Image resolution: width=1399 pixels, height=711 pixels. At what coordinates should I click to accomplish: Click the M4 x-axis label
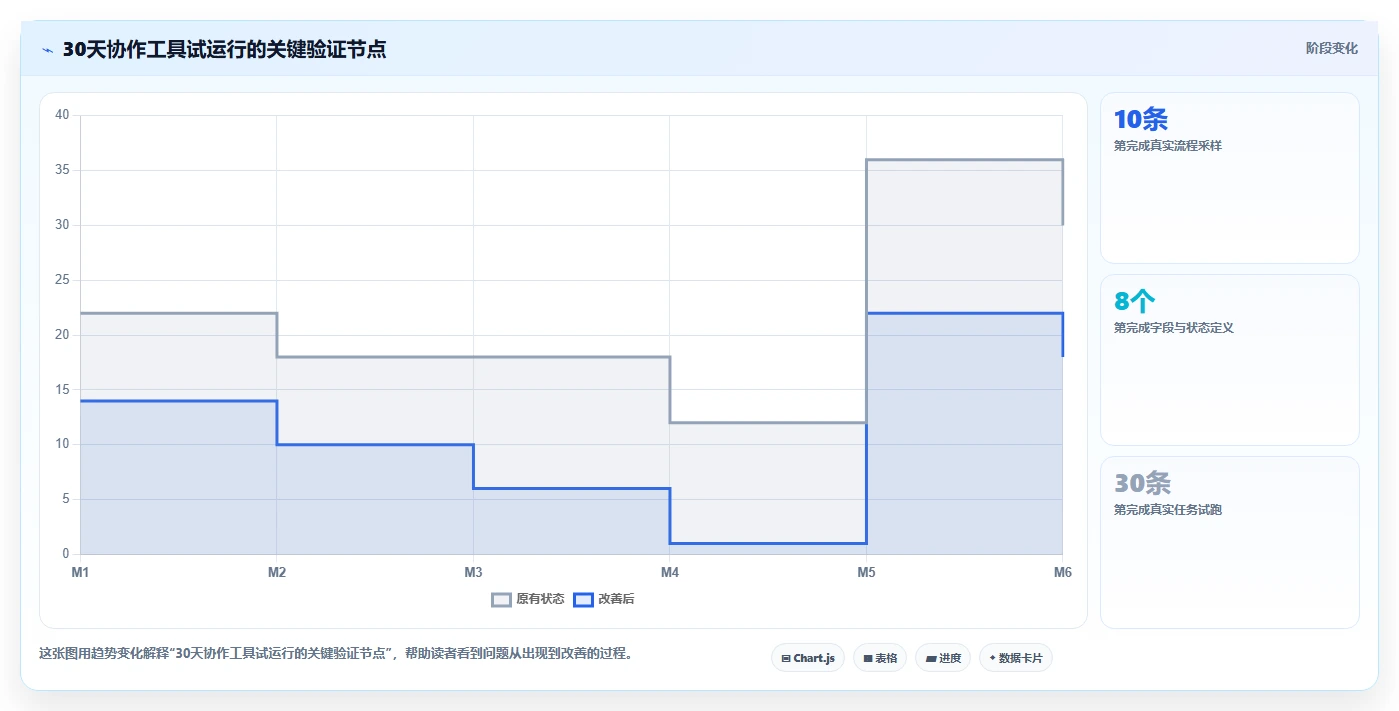670,573
